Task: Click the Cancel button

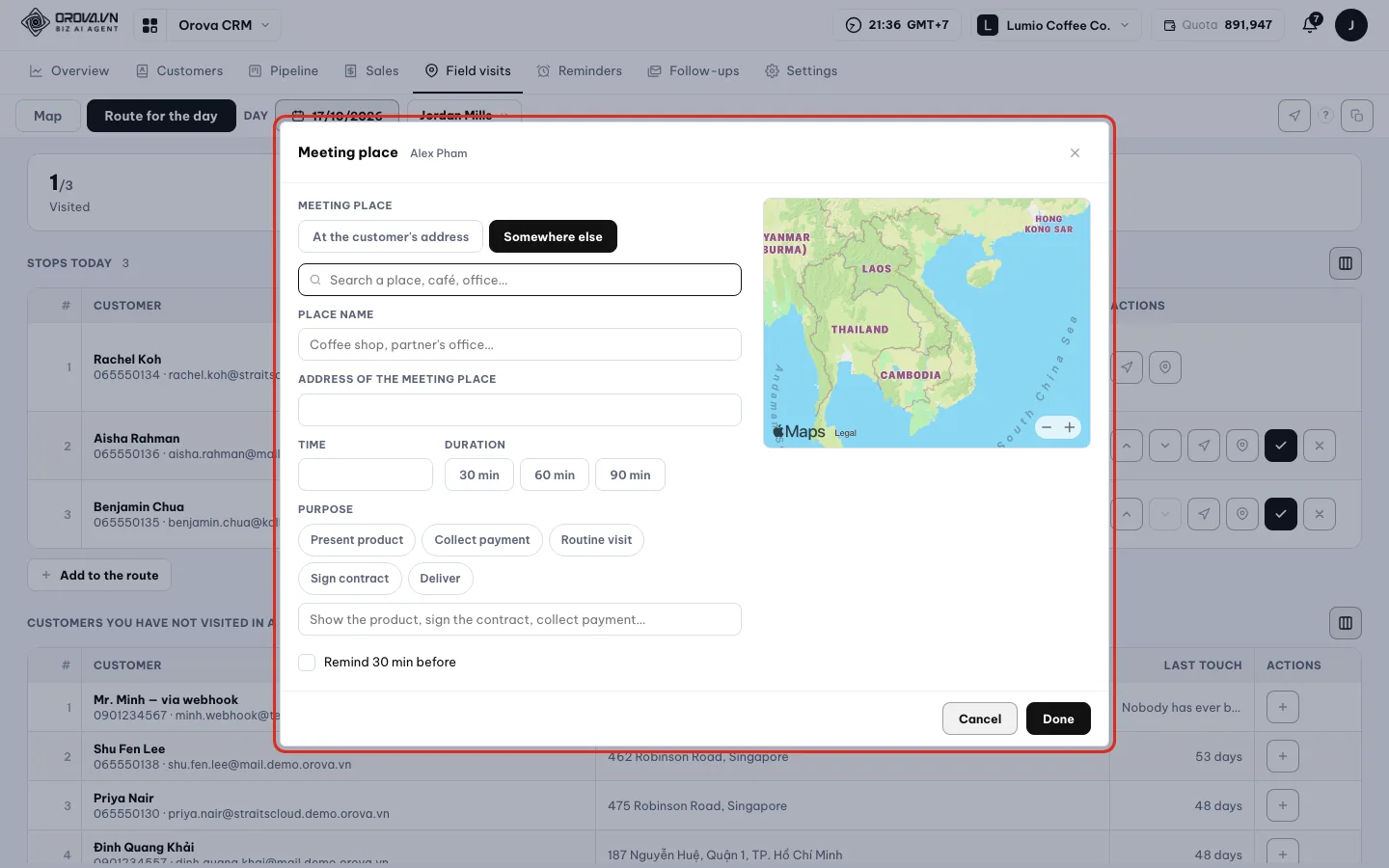Action: coord(980,719)
